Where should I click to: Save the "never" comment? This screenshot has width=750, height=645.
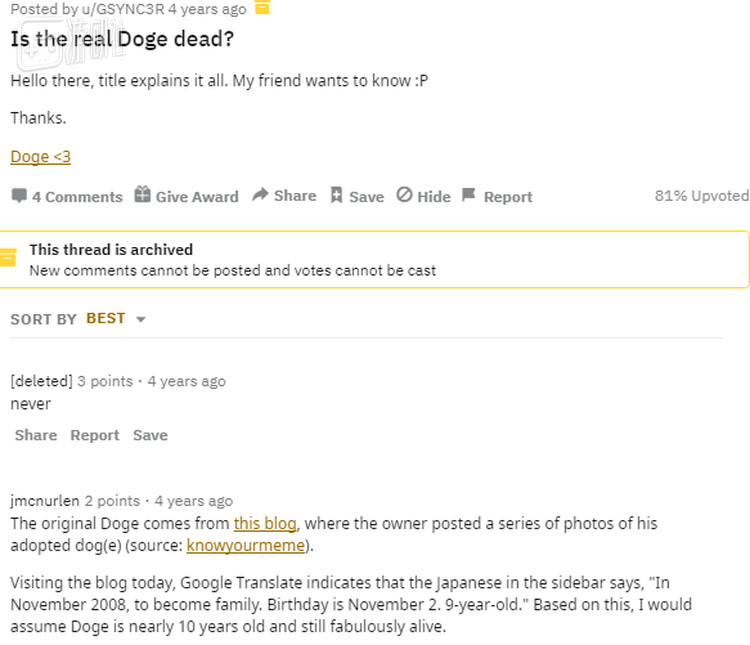click(150, 435)
